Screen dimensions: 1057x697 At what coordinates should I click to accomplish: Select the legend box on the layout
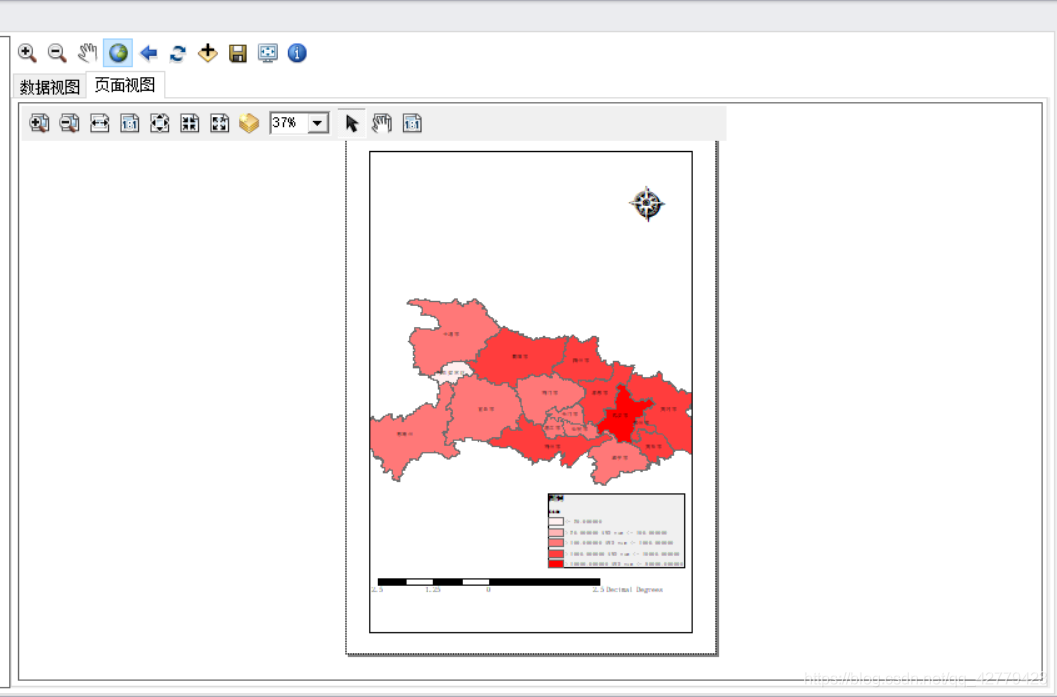coord(616,531)
